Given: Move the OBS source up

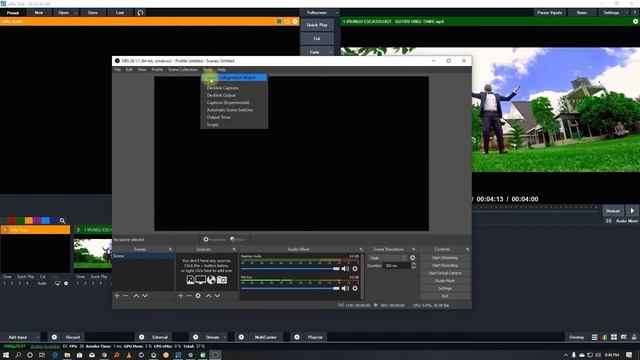Looking at the screenshot, I should pos(209,296).
